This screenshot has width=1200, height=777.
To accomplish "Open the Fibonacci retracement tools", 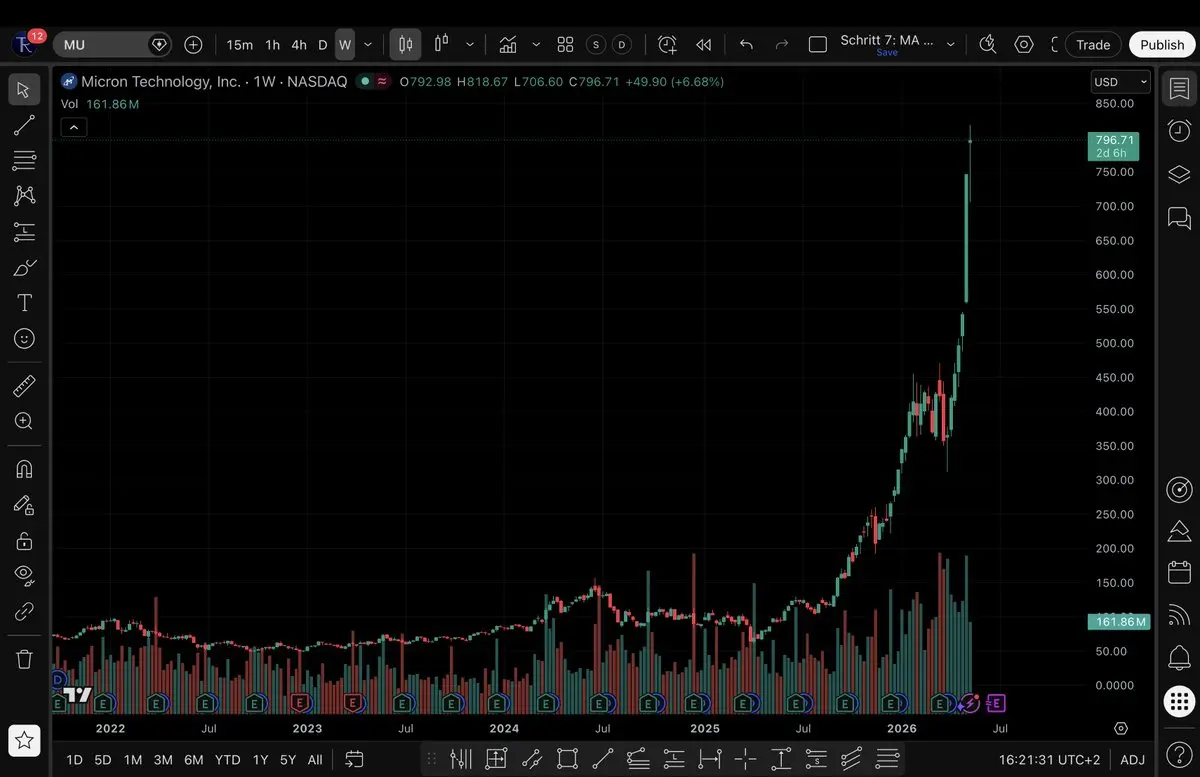I will (x=24, y=160).
